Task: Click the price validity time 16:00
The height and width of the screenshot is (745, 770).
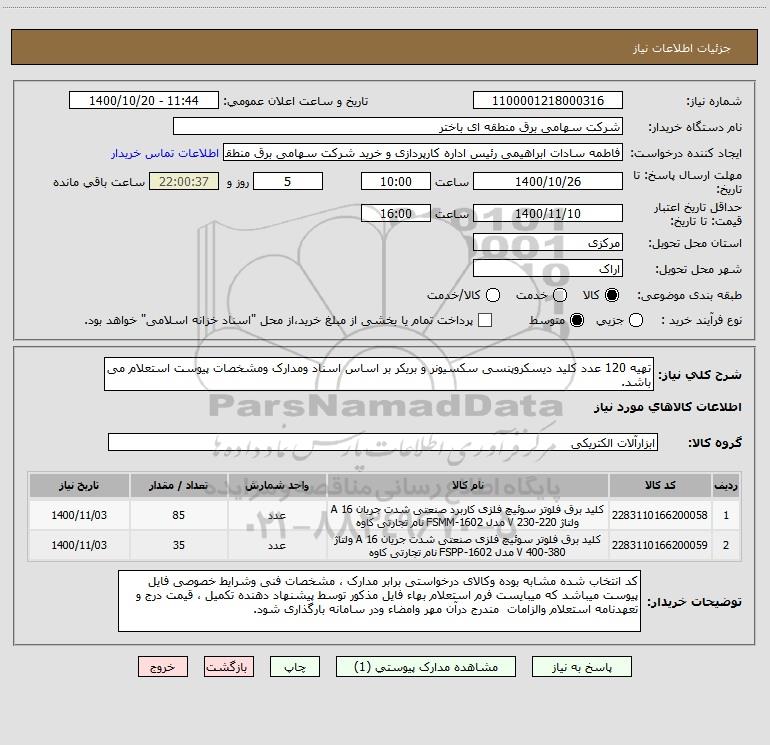Action: pyautogui.click(x=396, y=213)
